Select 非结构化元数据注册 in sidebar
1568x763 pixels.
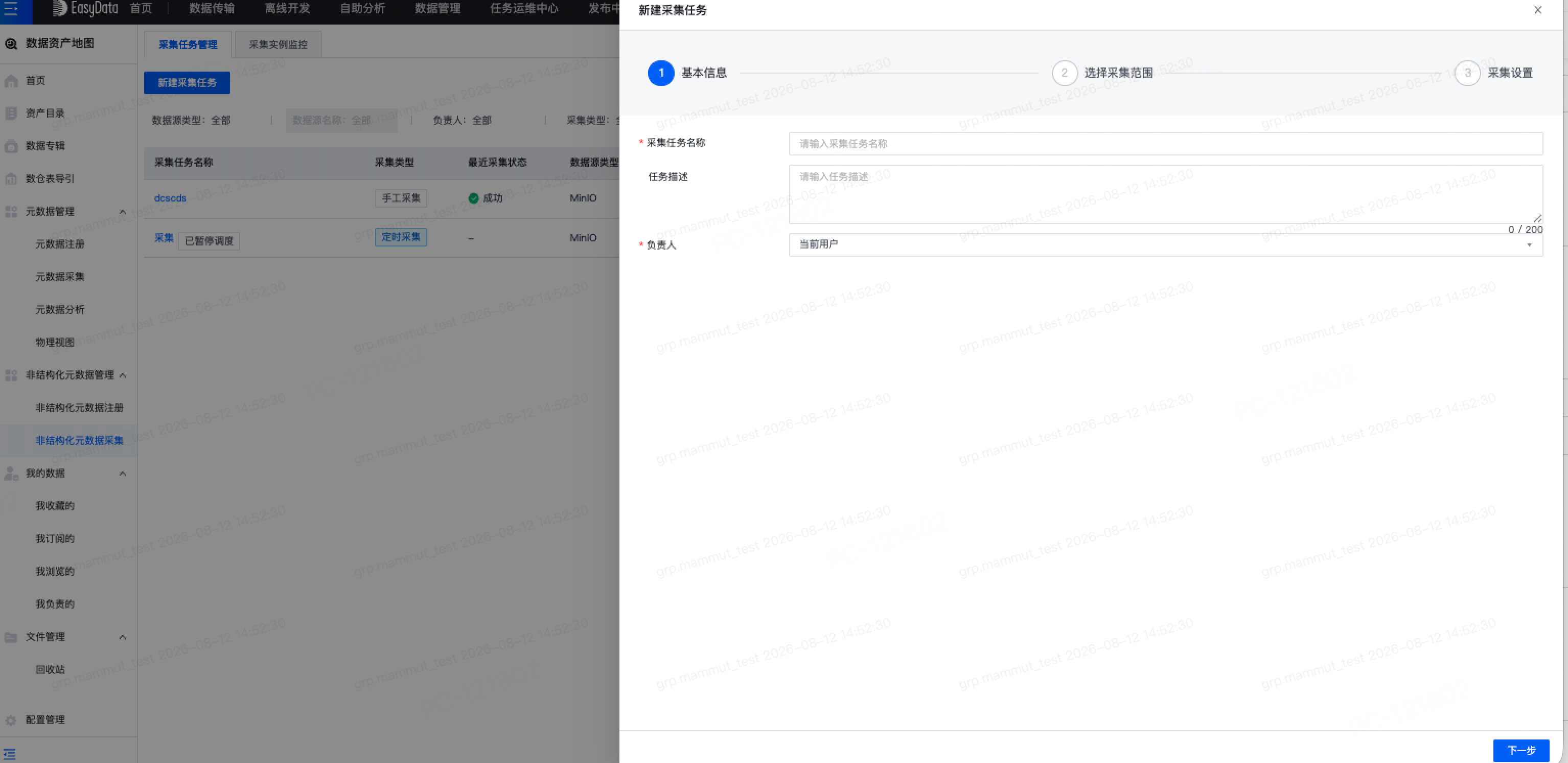pos(79,408)
